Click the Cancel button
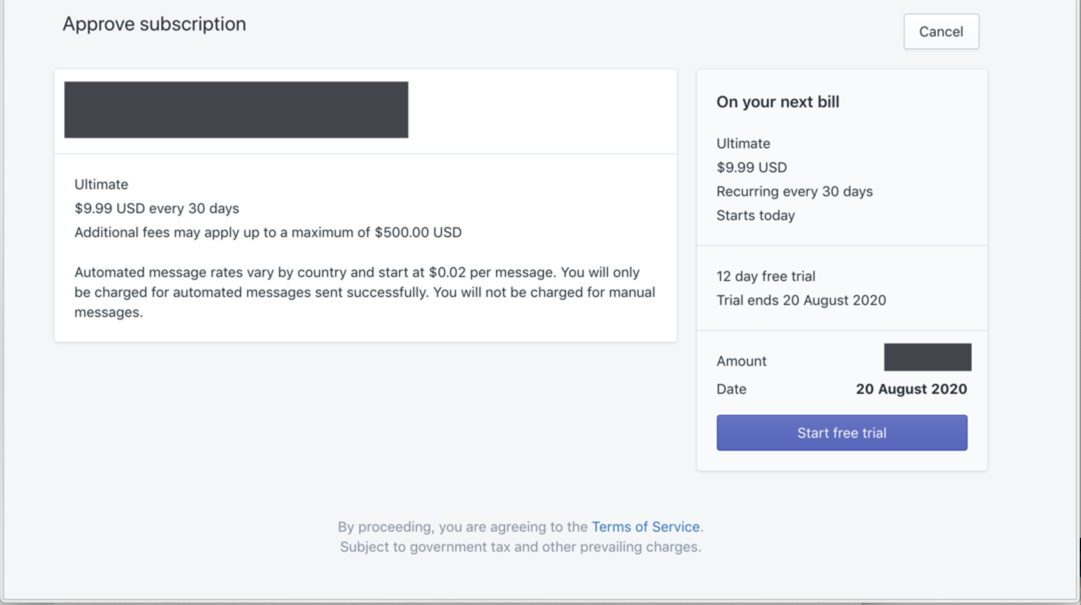 [941, 32]
